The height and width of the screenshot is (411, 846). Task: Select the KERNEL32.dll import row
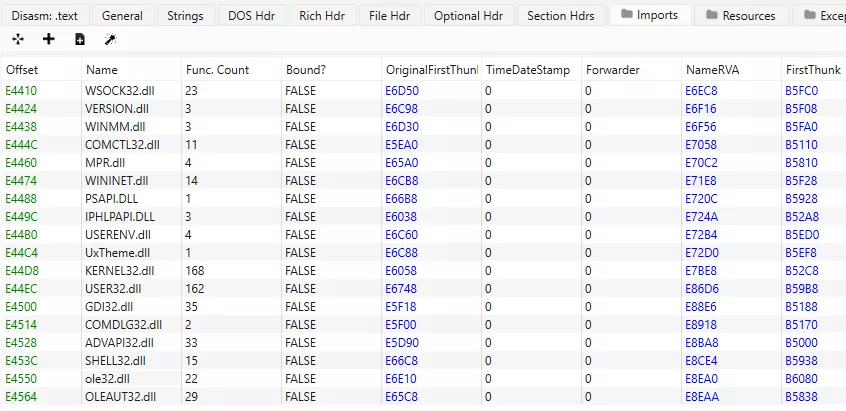tap(119, 271)
